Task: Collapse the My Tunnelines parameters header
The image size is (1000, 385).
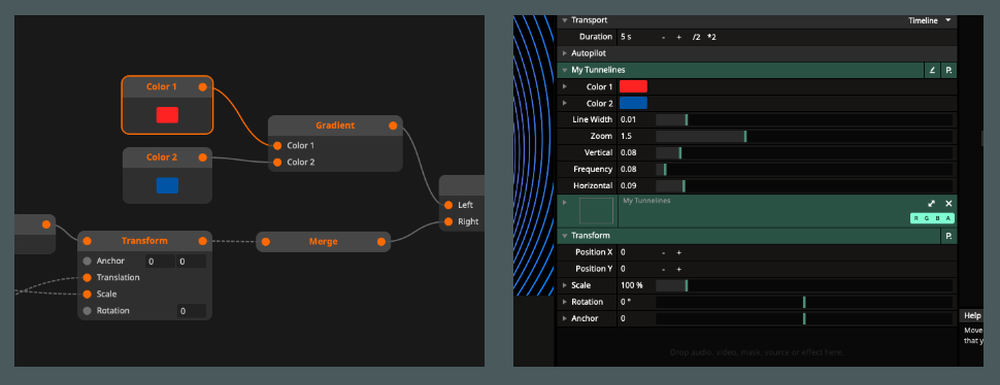Action: (564, 70)
